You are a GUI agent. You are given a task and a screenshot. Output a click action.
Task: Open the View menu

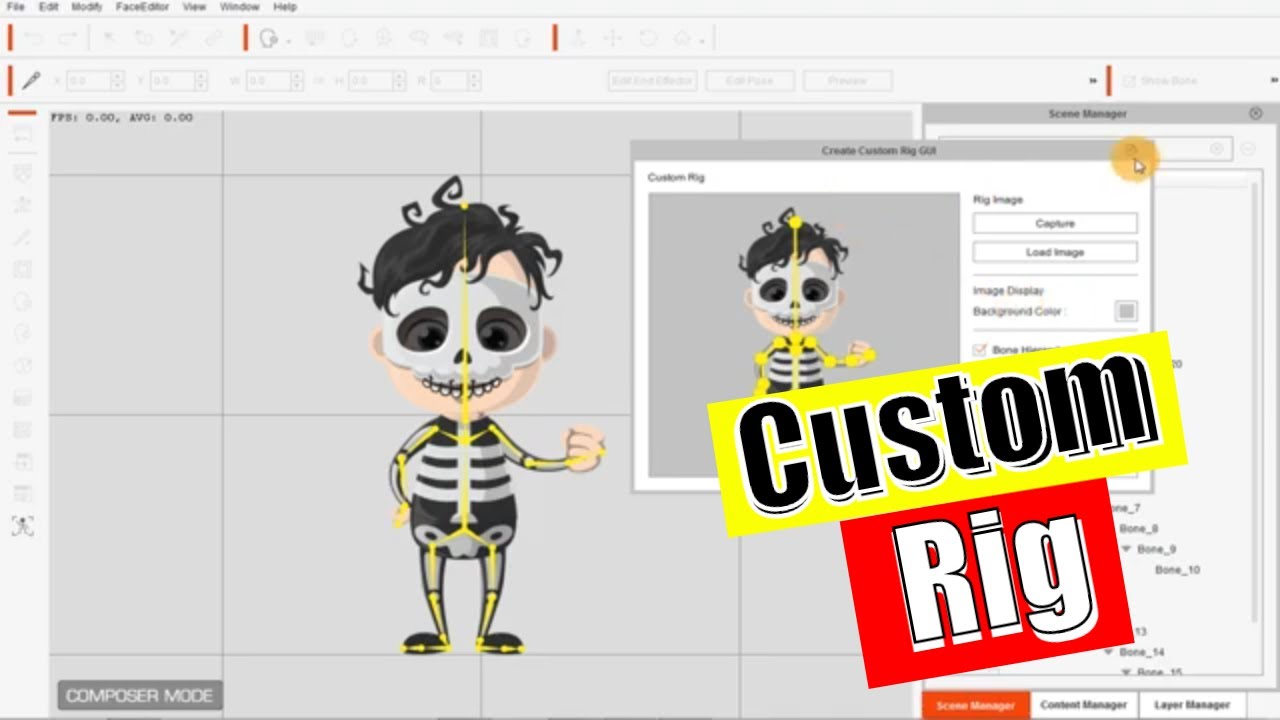pyautogui.click(x=194, y=7)
